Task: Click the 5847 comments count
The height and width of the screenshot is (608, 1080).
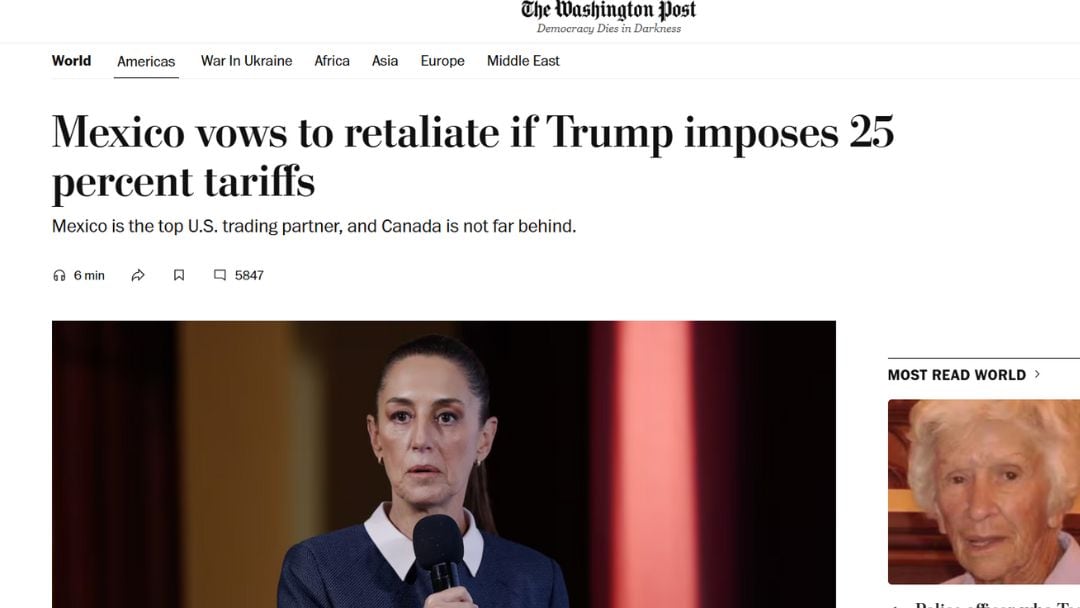Action: point(249,275)
